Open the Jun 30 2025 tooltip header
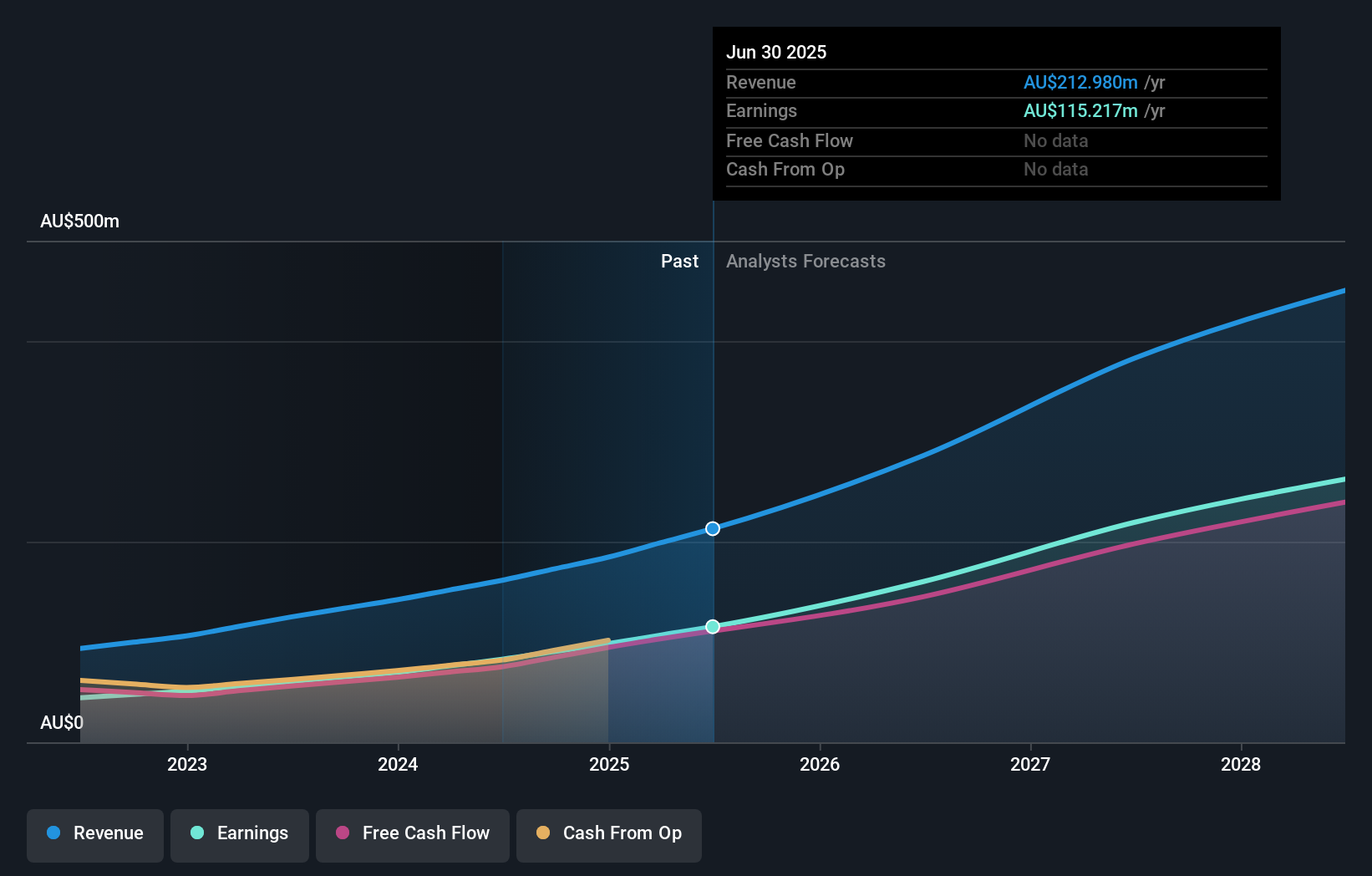Image resolution: width=1372 pixels, height=876 pixels. pyautogui.click(x=776, y=52)
